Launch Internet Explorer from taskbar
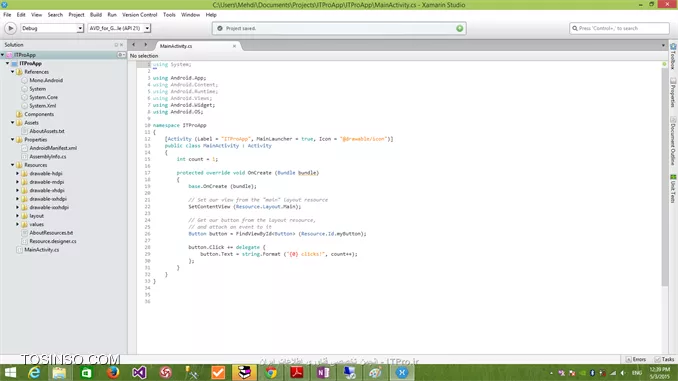Image resolution: width=678 pixels, height=381 pixels. point(34,372)
